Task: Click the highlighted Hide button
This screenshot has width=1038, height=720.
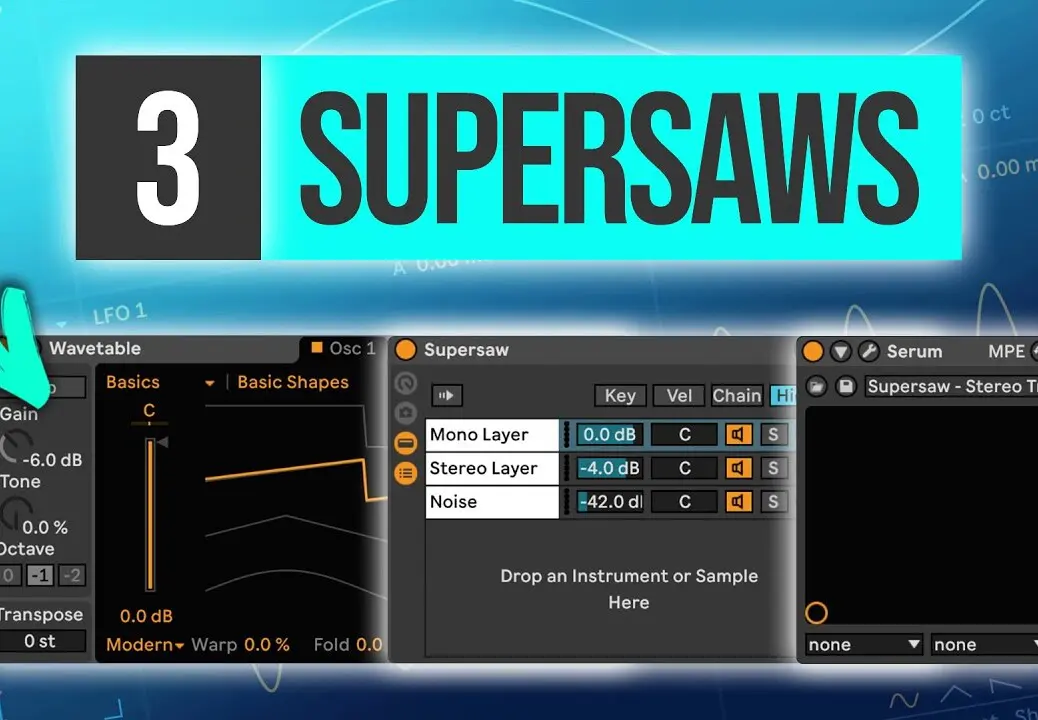Action: 784,396
